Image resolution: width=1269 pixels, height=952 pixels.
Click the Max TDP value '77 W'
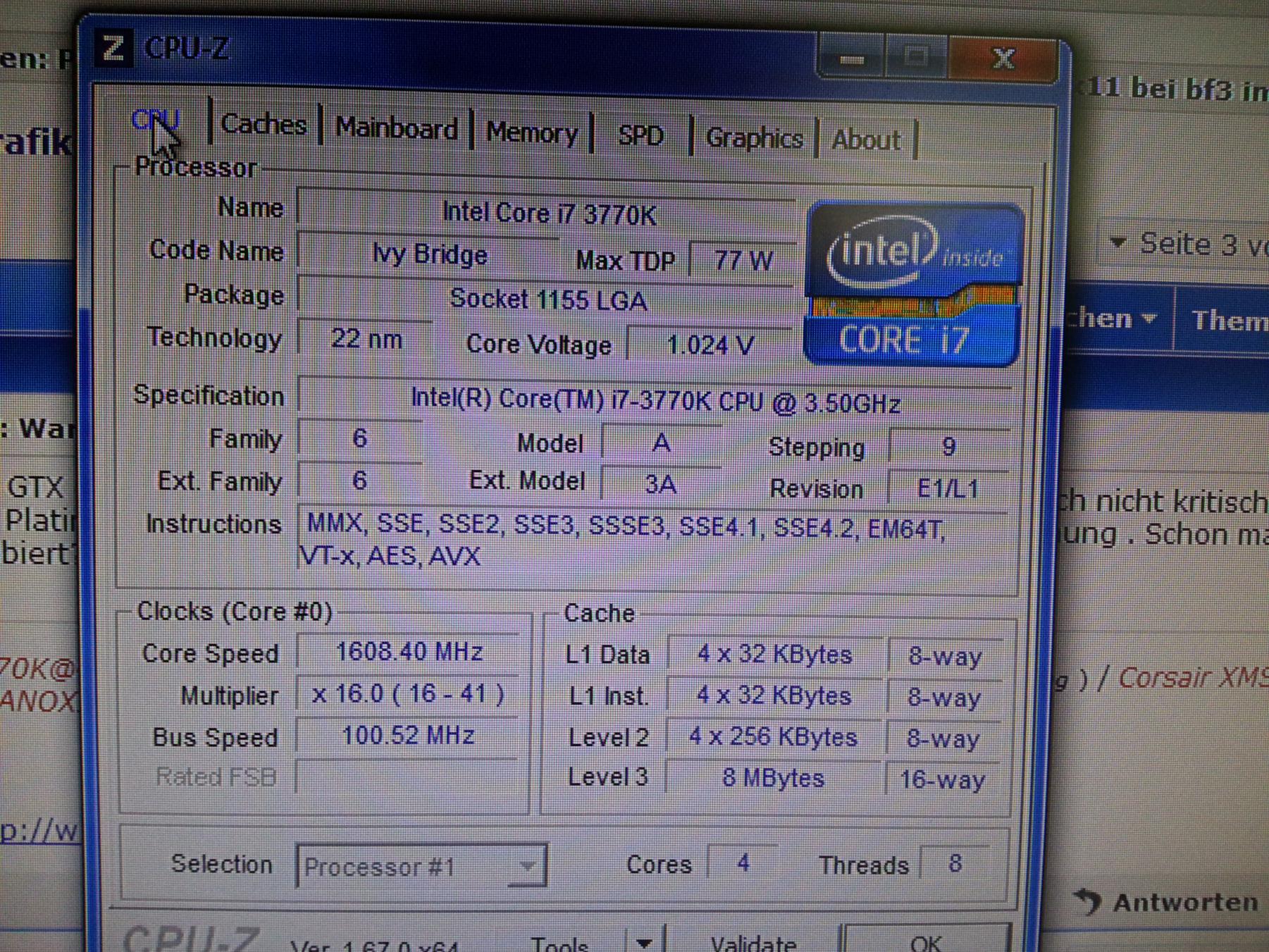tap(743, 261)
